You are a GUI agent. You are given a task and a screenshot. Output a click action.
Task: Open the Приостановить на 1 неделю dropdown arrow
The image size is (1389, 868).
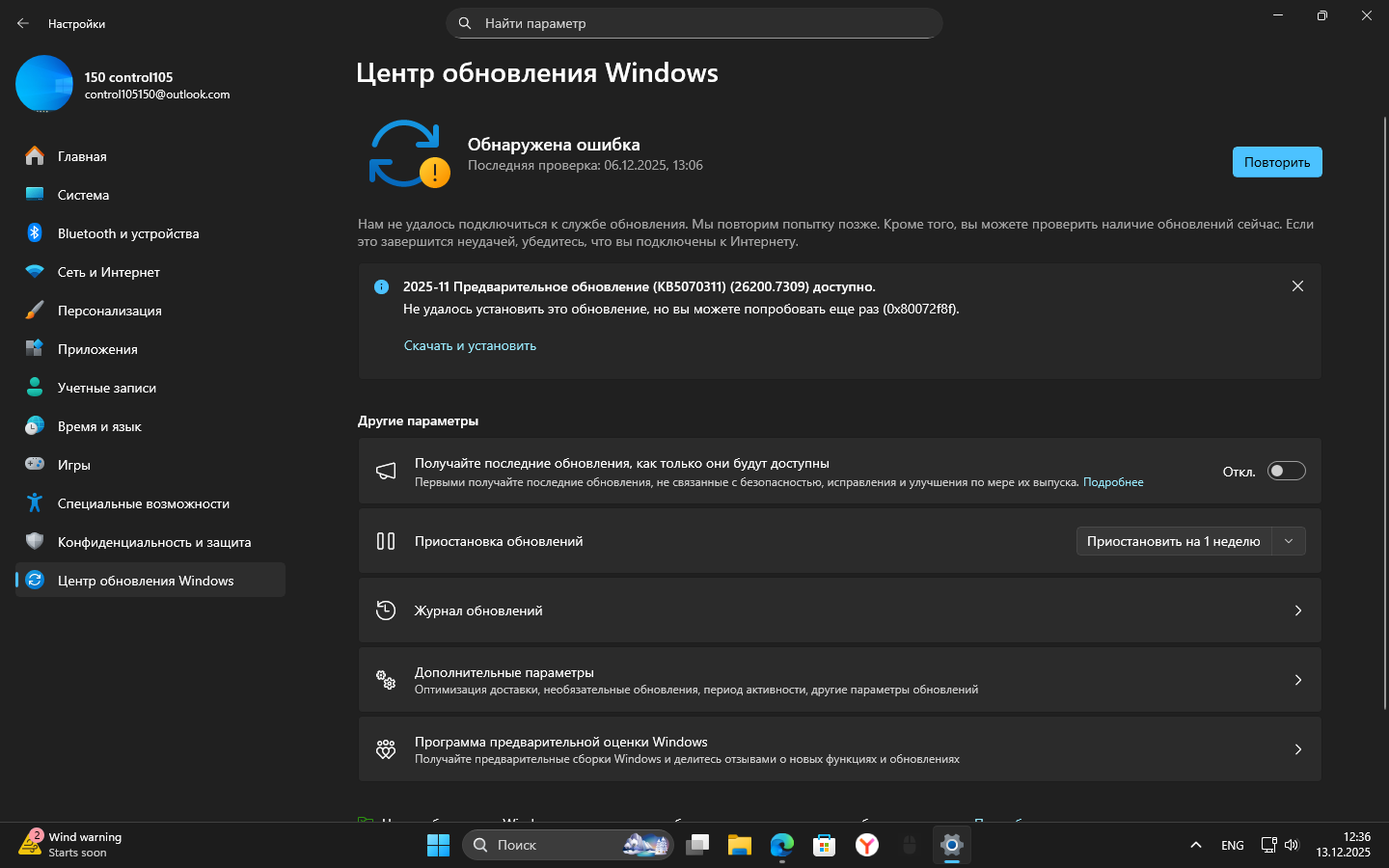1289,541
